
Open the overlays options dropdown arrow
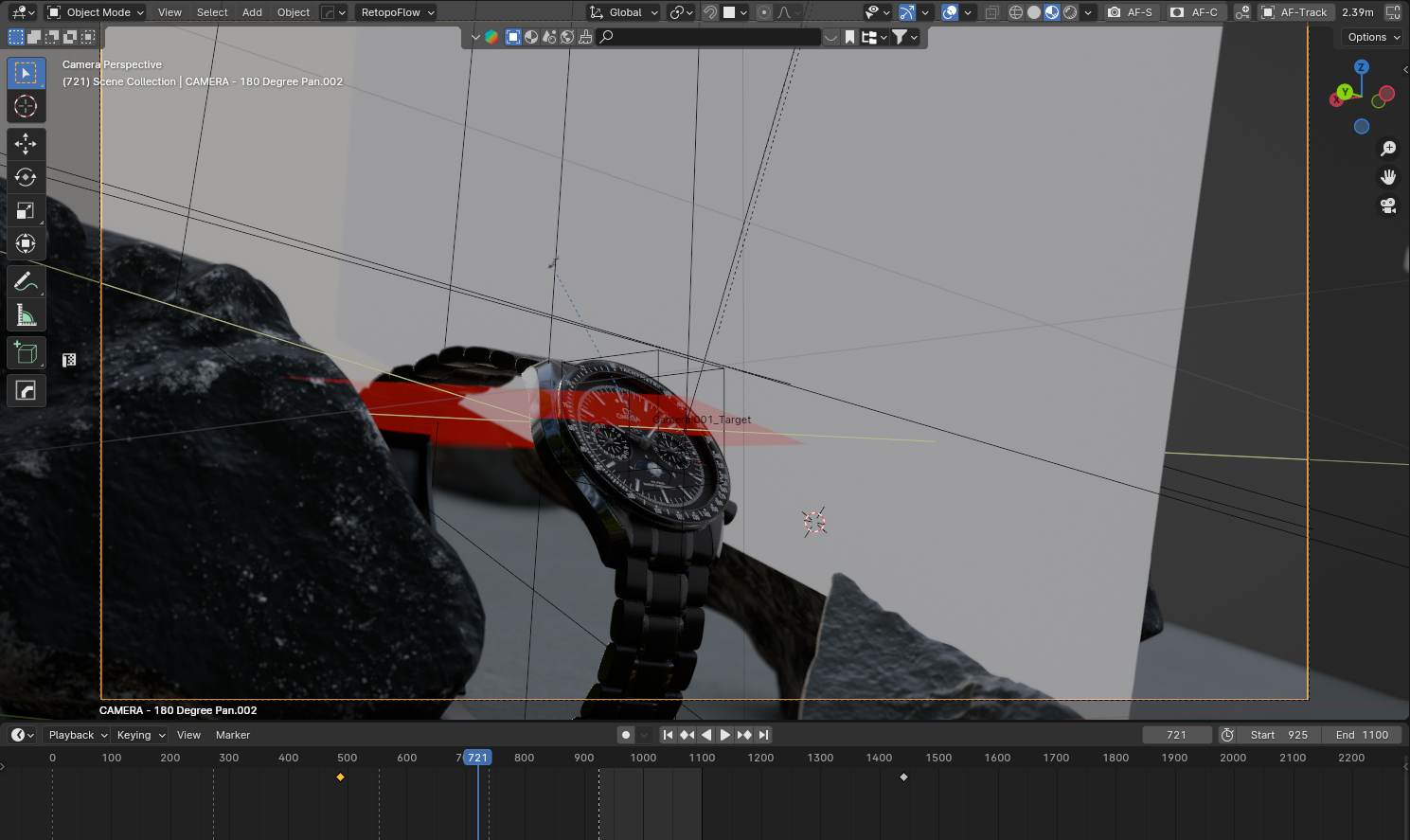[968, 12]
